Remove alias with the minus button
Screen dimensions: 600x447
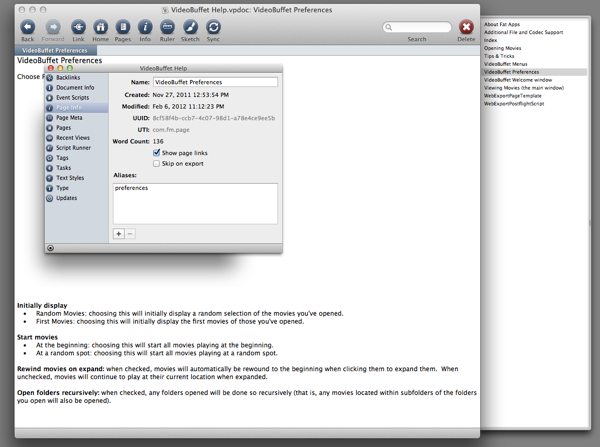point(130,234)
